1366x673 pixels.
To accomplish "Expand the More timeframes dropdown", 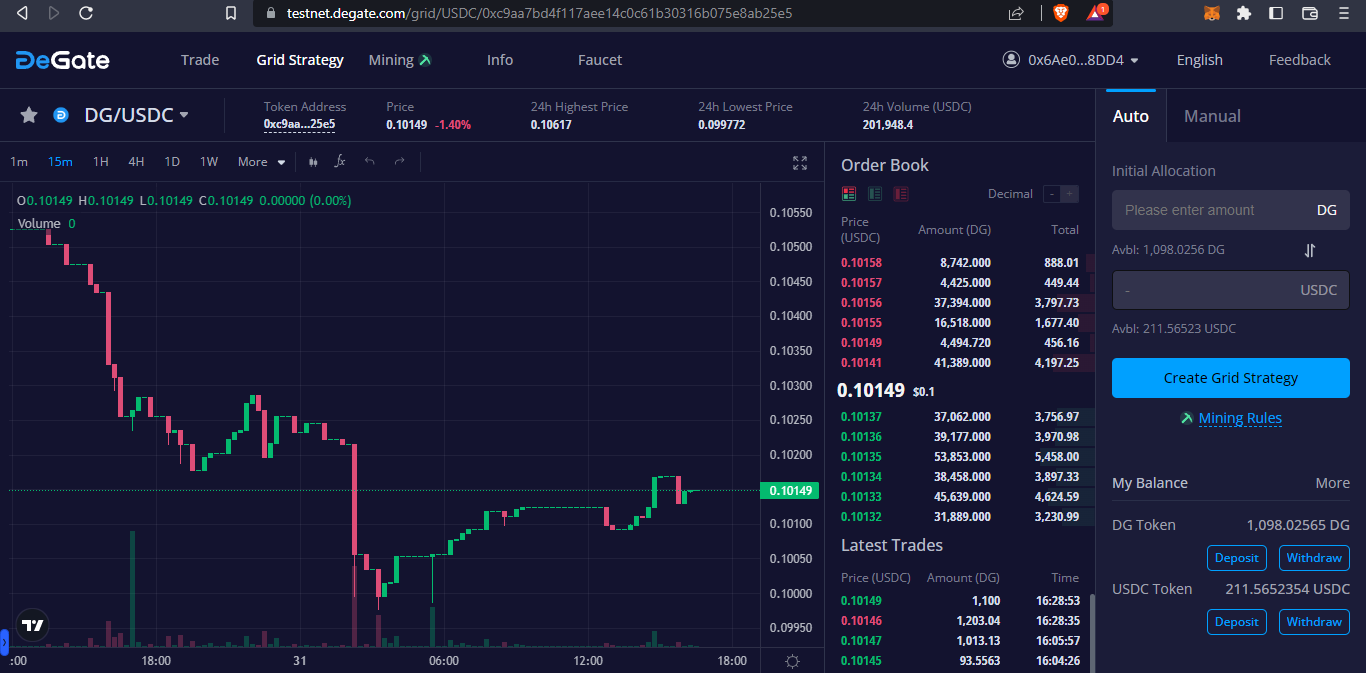I will coord(261,162).
